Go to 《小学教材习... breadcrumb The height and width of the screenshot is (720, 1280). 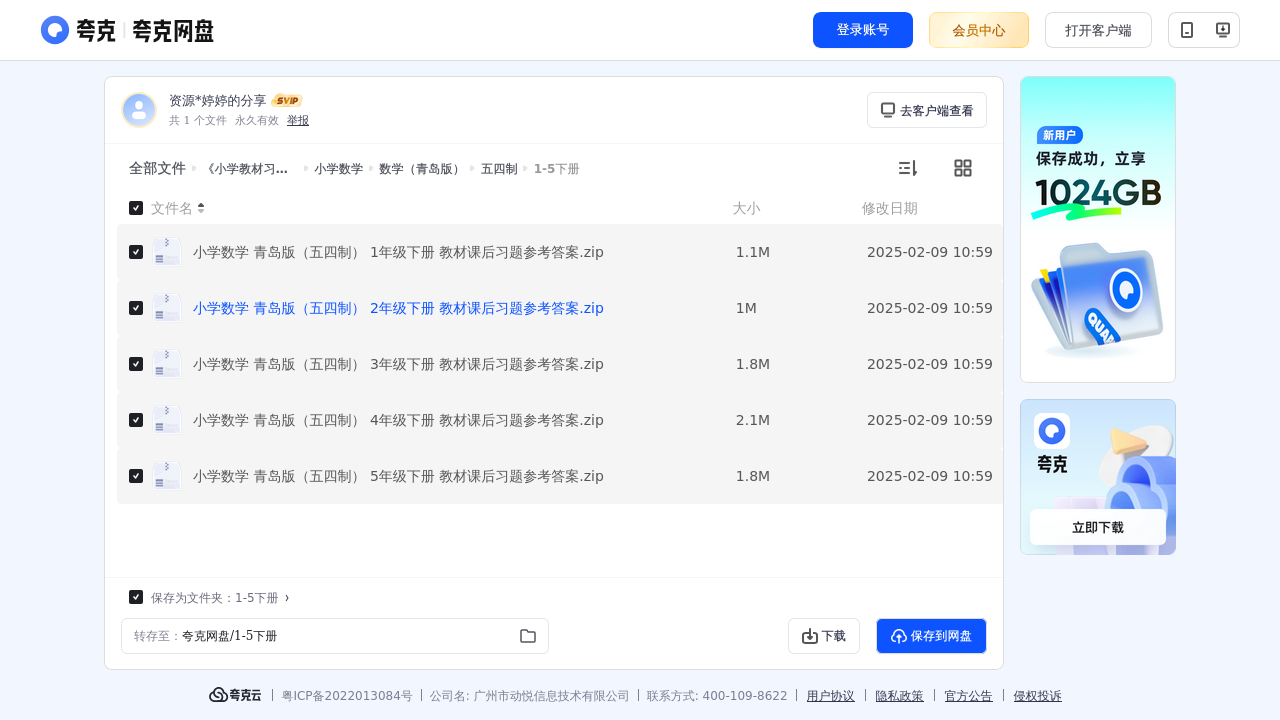click(x=247, y=169)
